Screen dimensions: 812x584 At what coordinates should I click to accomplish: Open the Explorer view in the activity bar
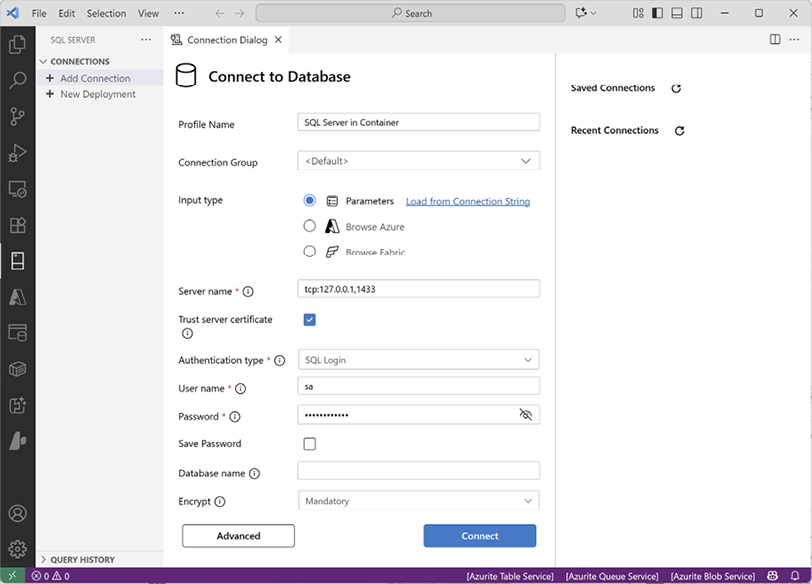17,46
